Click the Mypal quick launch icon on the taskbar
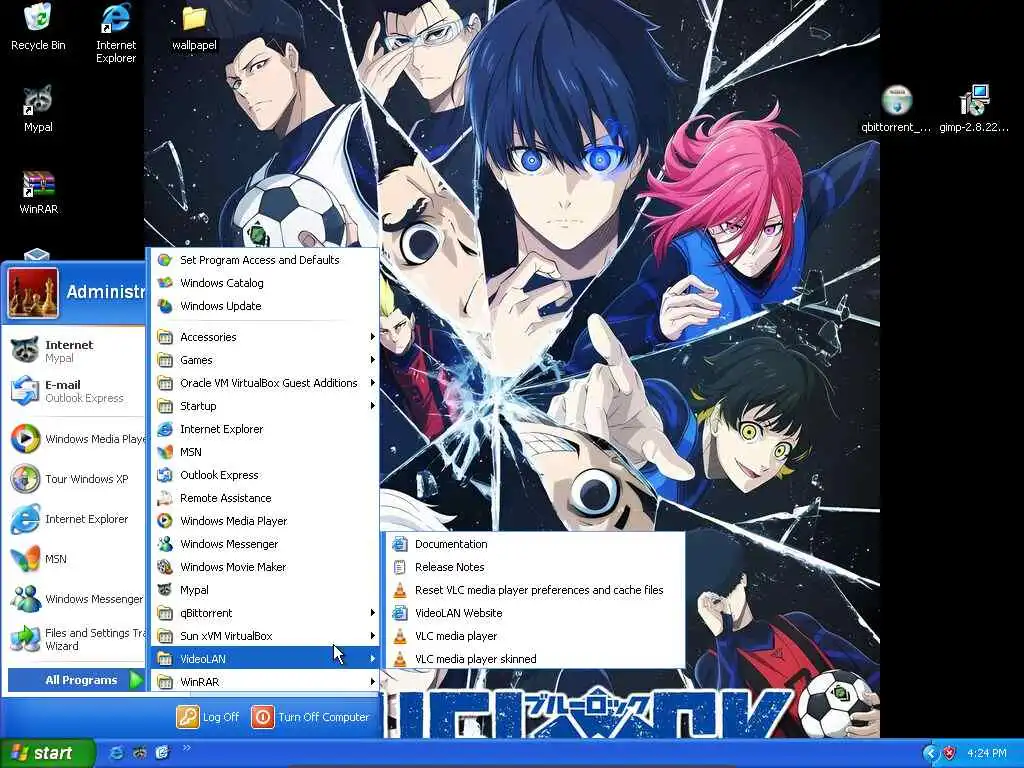Screen dimensions: 1024x768 (x=139, y=753)
